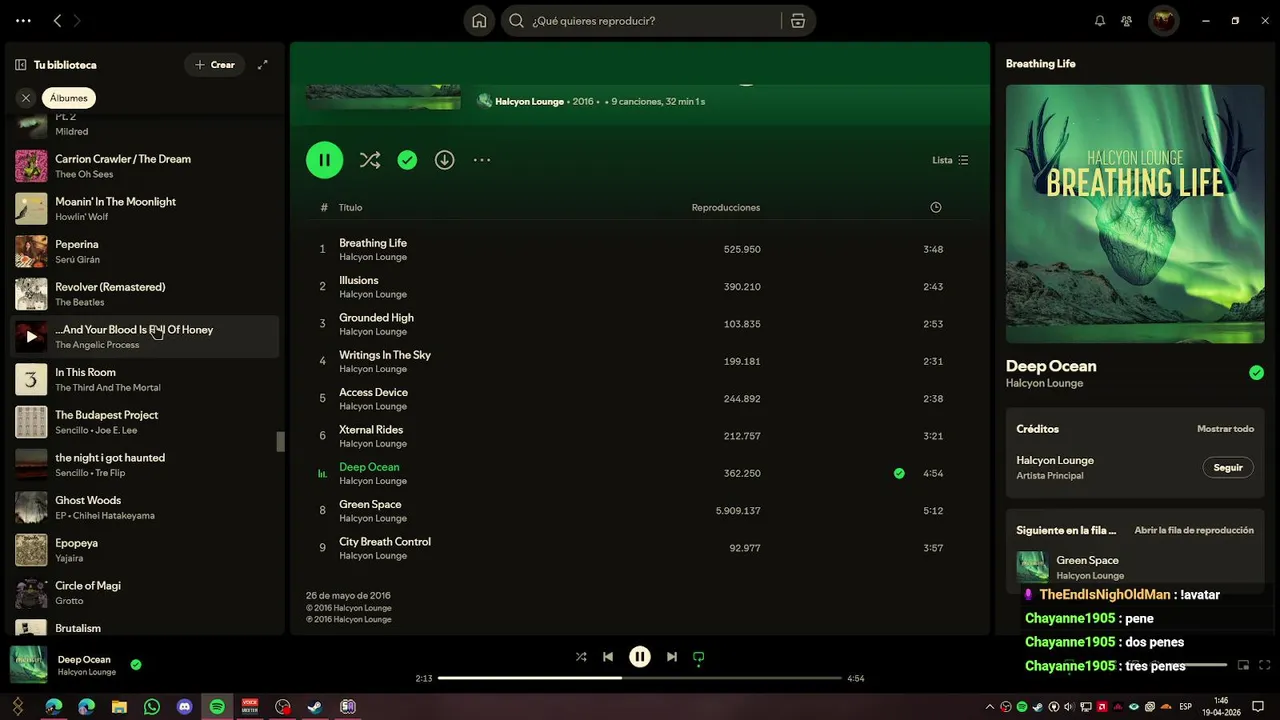
Task: Open the three-dots app menu
Action: 23,20
